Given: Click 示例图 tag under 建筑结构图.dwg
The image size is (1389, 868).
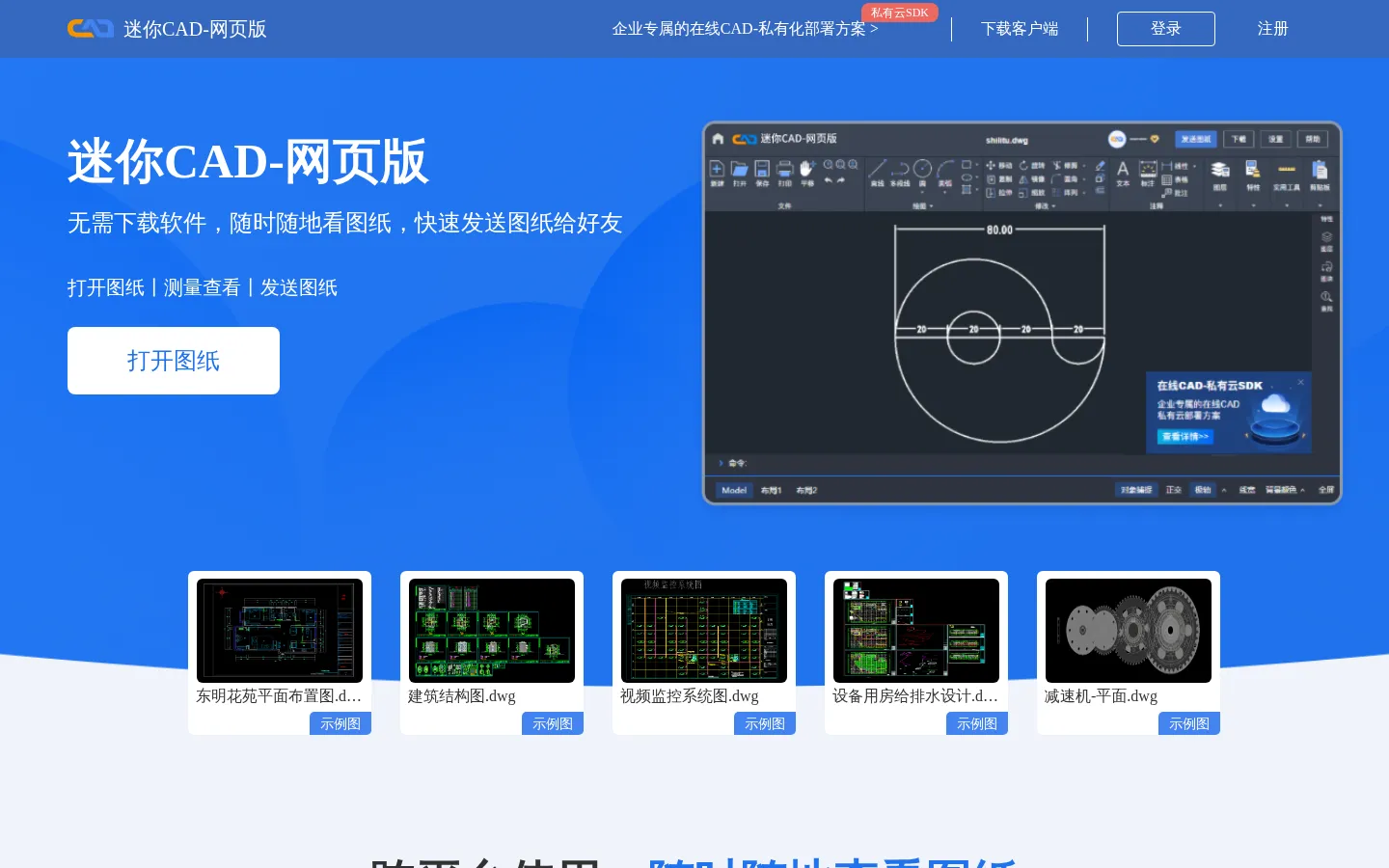Looking at the screenshot, I should [553, 723].
